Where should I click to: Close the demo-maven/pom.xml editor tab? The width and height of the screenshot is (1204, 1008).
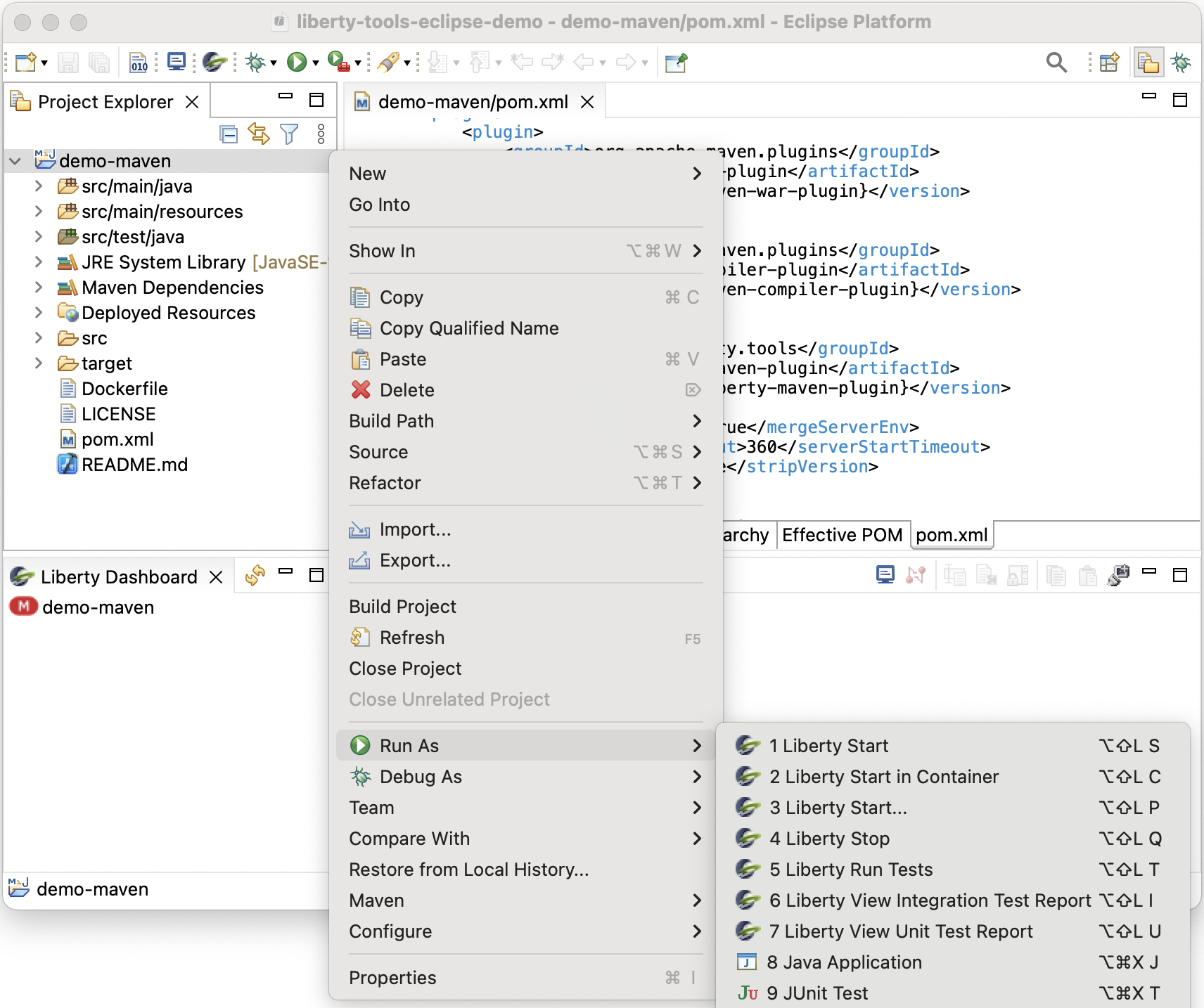pyautogui.click(x=587, y=102)
